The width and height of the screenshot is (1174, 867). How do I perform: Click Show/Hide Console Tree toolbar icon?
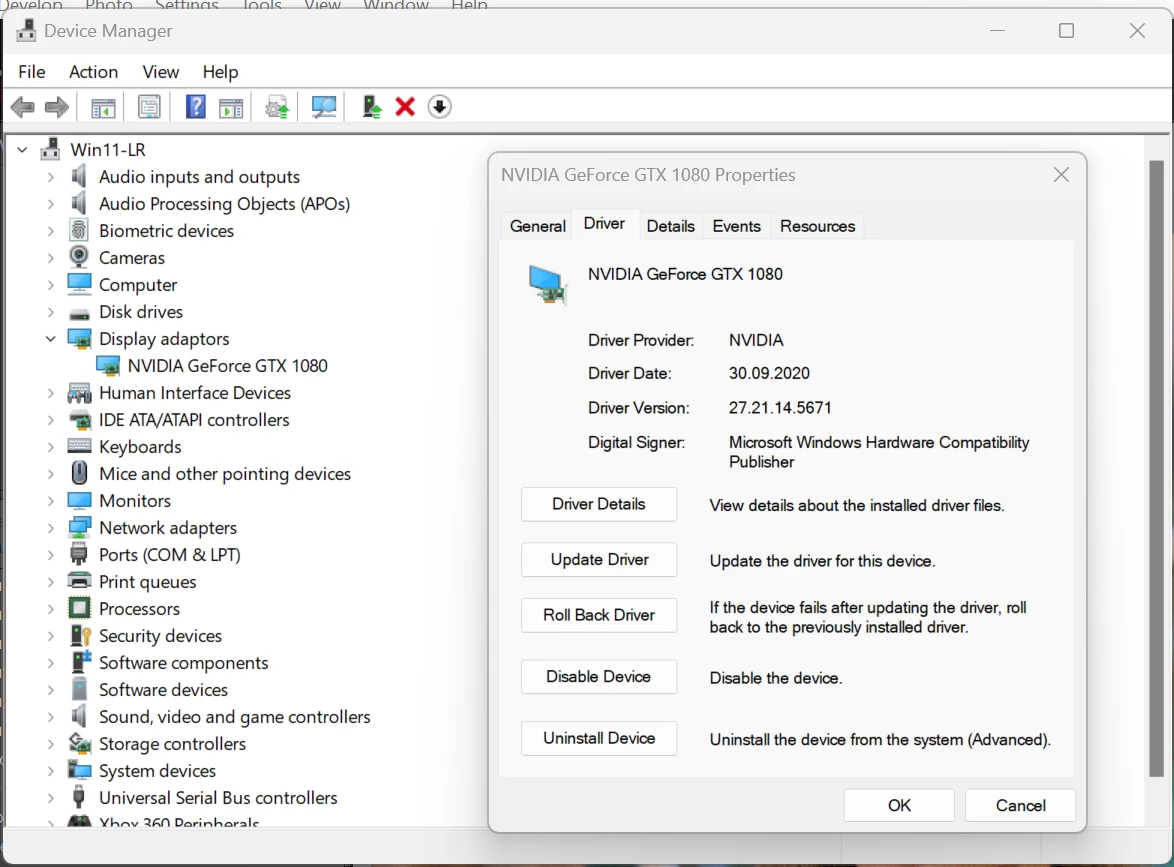(x=103, y=108)
